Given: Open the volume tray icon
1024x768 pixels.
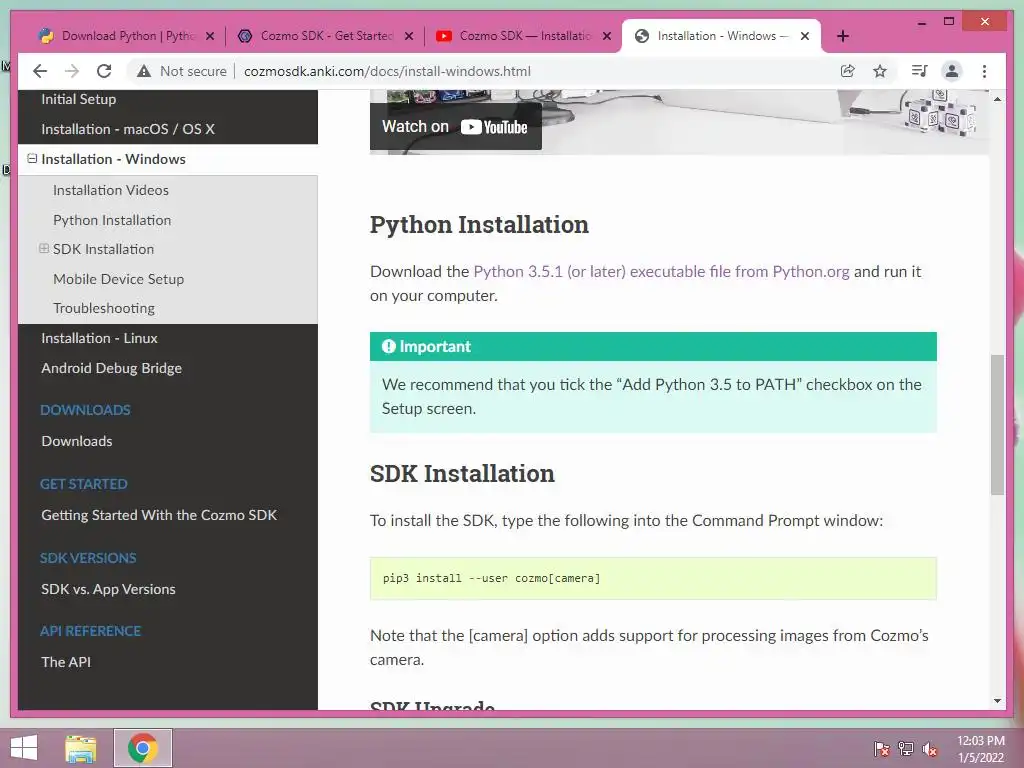Looking at the screenshot, I should click(x=930, y=749).
